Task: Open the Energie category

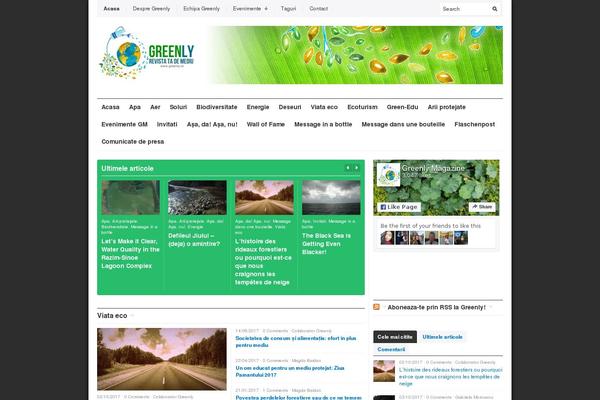Action: 258,107
